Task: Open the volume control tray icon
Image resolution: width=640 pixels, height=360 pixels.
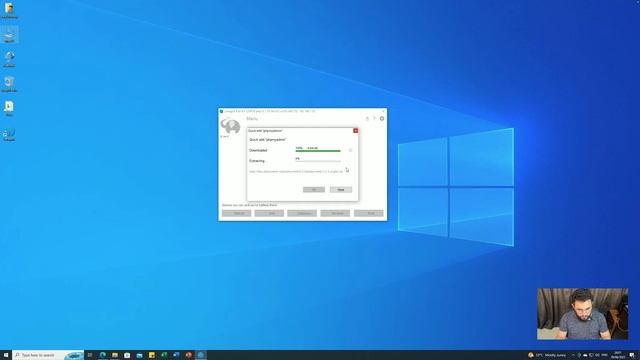Action: (597, 355)
